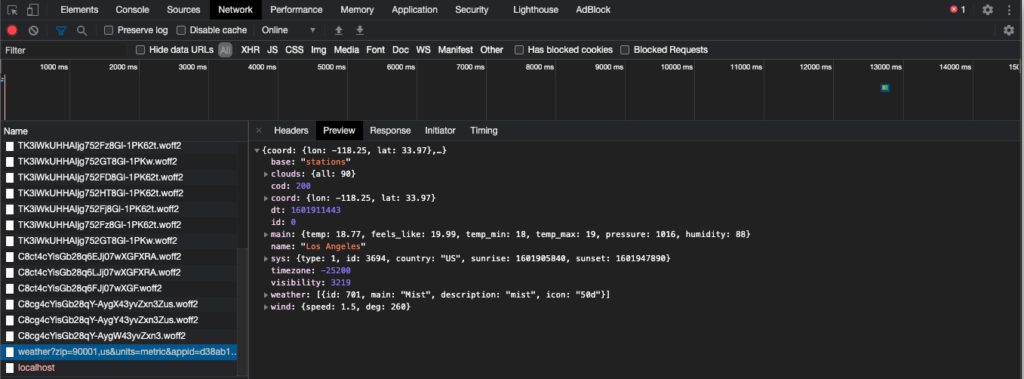1024x379 pixels.
Task: Open the Response tab
Action: click(x=391, y=131)
